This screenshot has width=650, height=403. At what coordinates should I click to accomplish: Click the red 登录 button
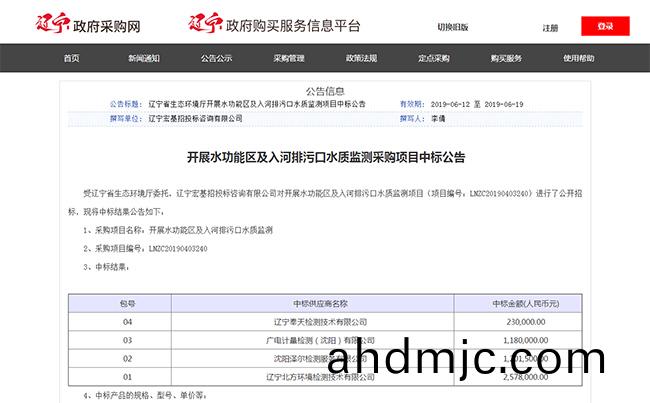605,26
